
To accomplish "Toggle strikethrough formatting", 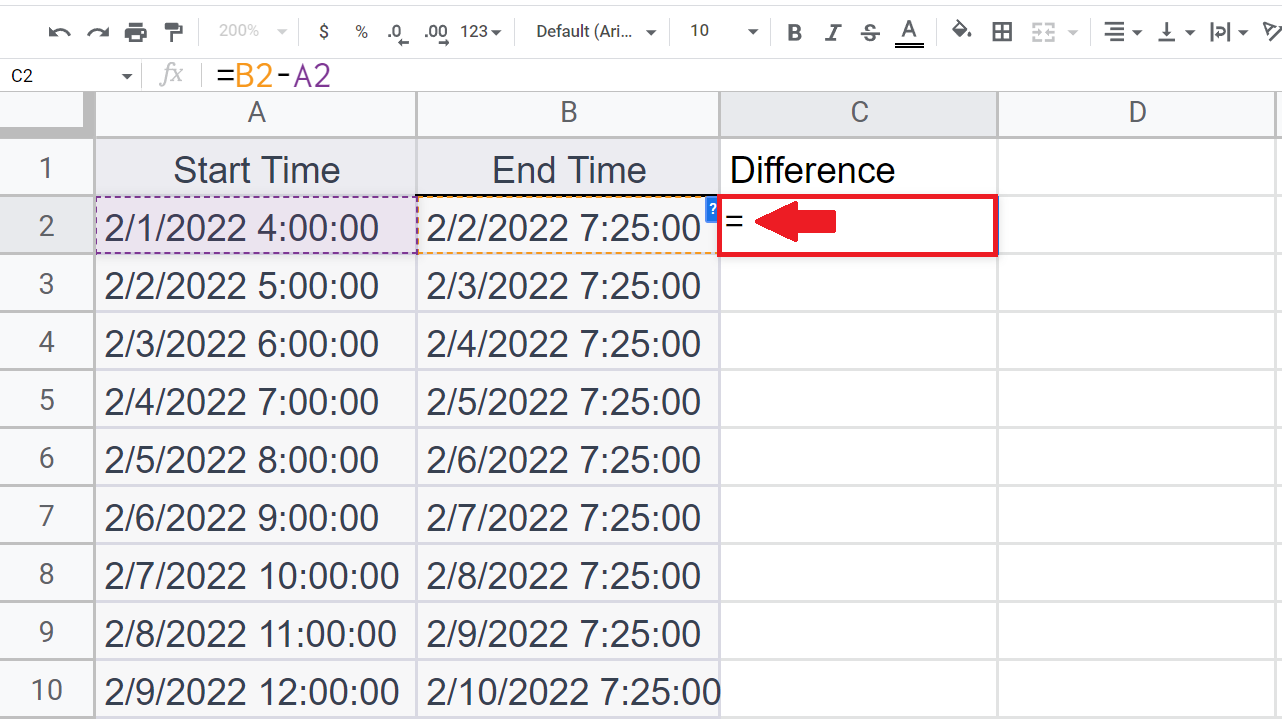I will pyautogui.click(x=870, y=32).
